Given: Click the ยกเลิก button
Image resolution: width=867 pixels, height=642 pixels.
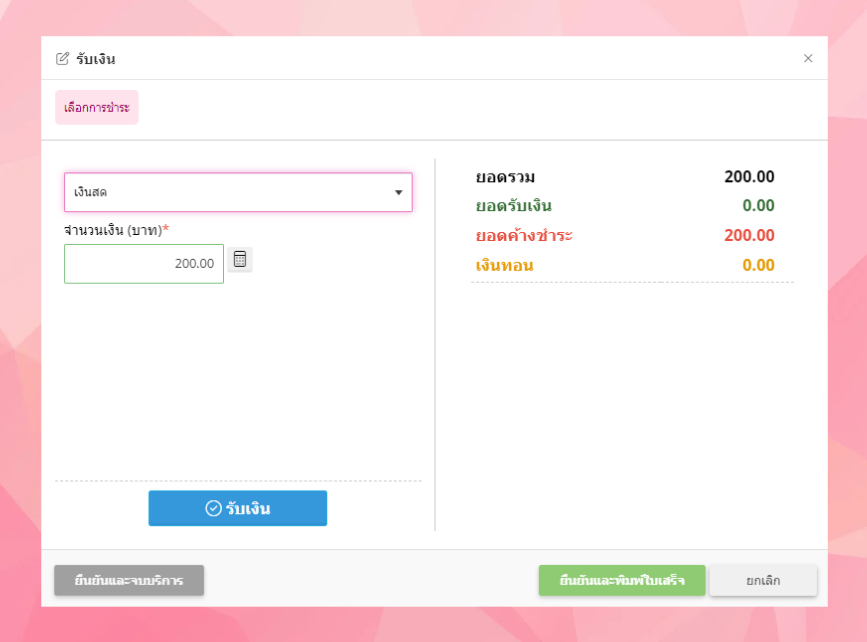Looking at the screenshot, I should (x=763, y=581).
